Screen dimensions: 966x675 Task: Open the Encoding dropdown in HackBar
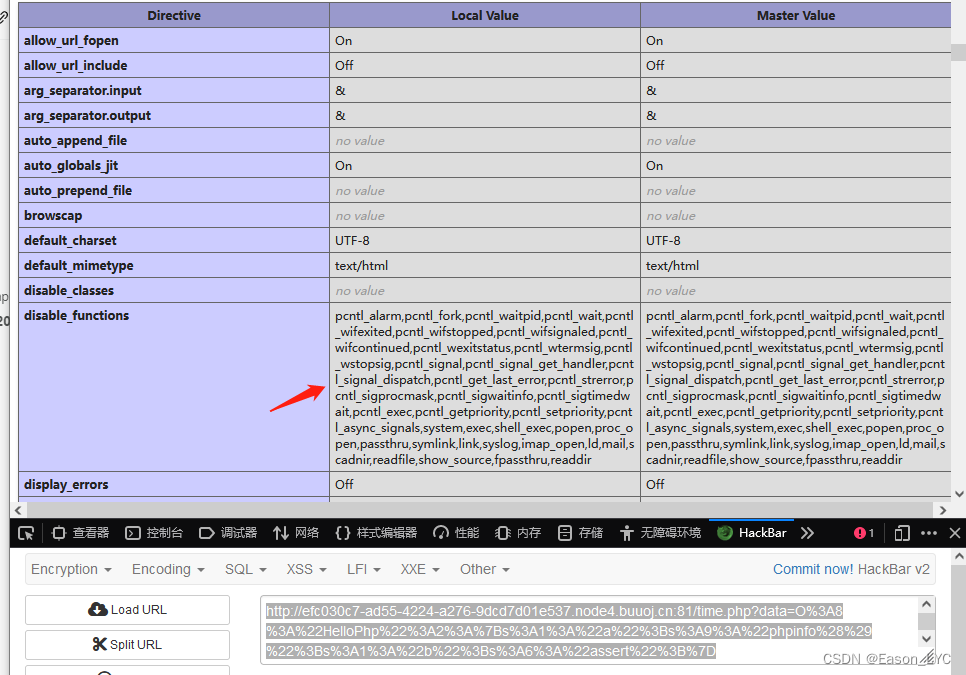tap(168, 569)
